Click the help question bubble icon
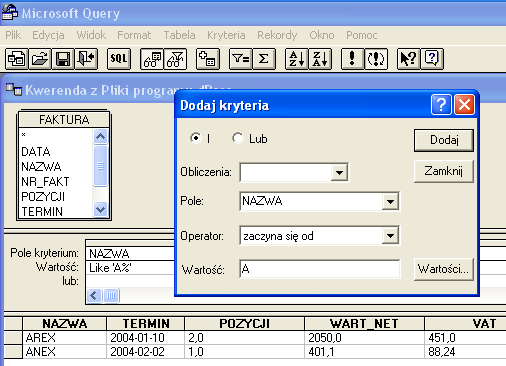 point(432,59)
